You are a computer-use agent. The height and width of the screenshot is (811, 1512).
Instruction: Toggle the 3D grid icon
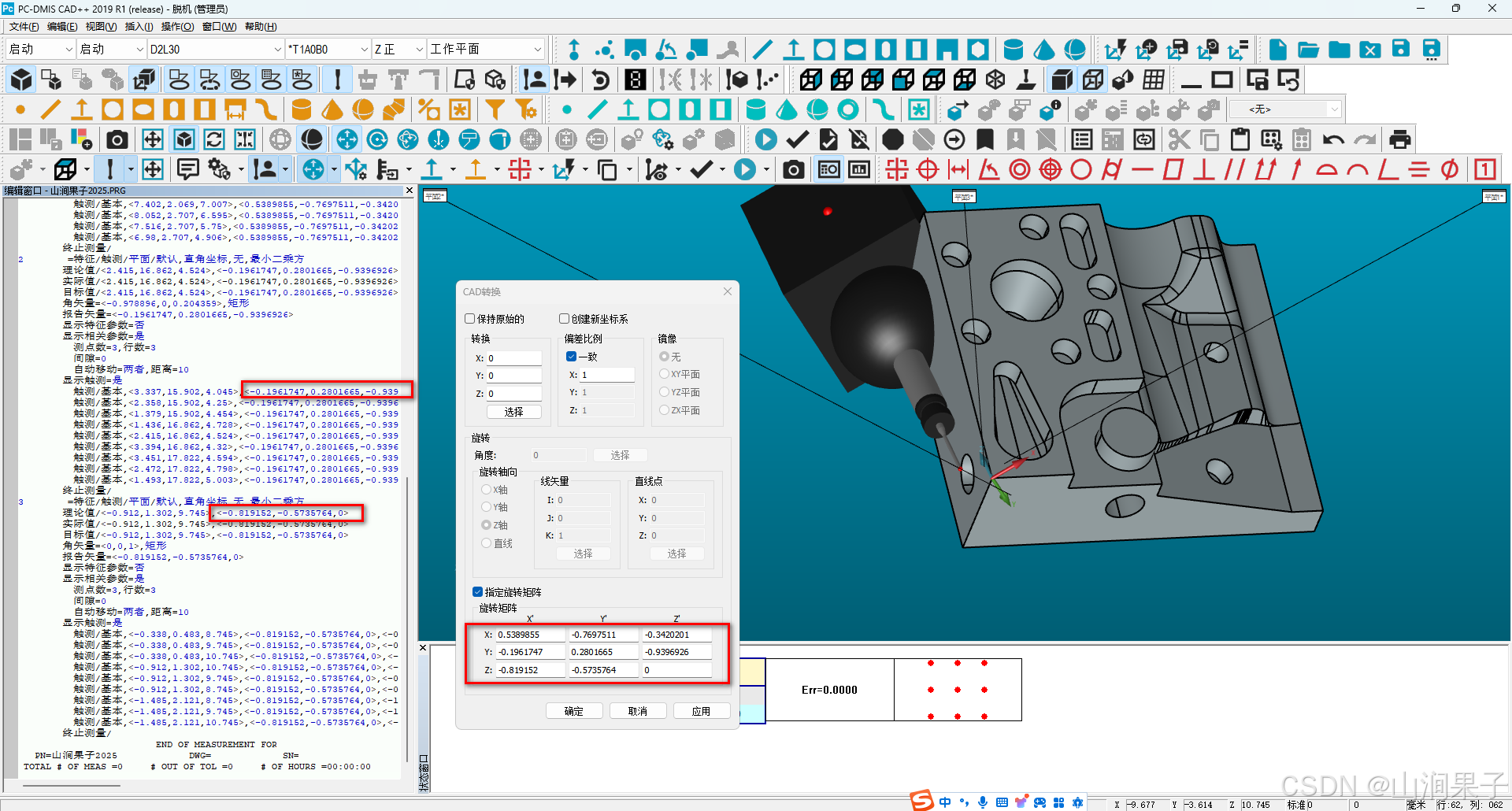[1154, 80]
